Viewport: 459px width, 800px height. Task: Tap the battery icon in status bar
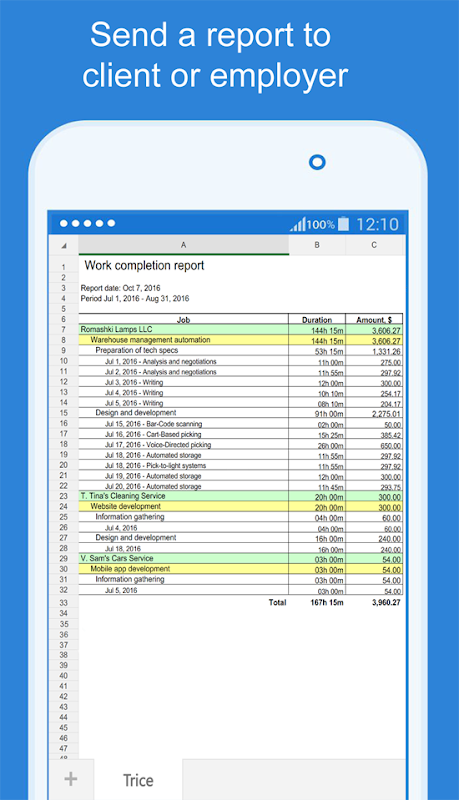tap(344, 223)
